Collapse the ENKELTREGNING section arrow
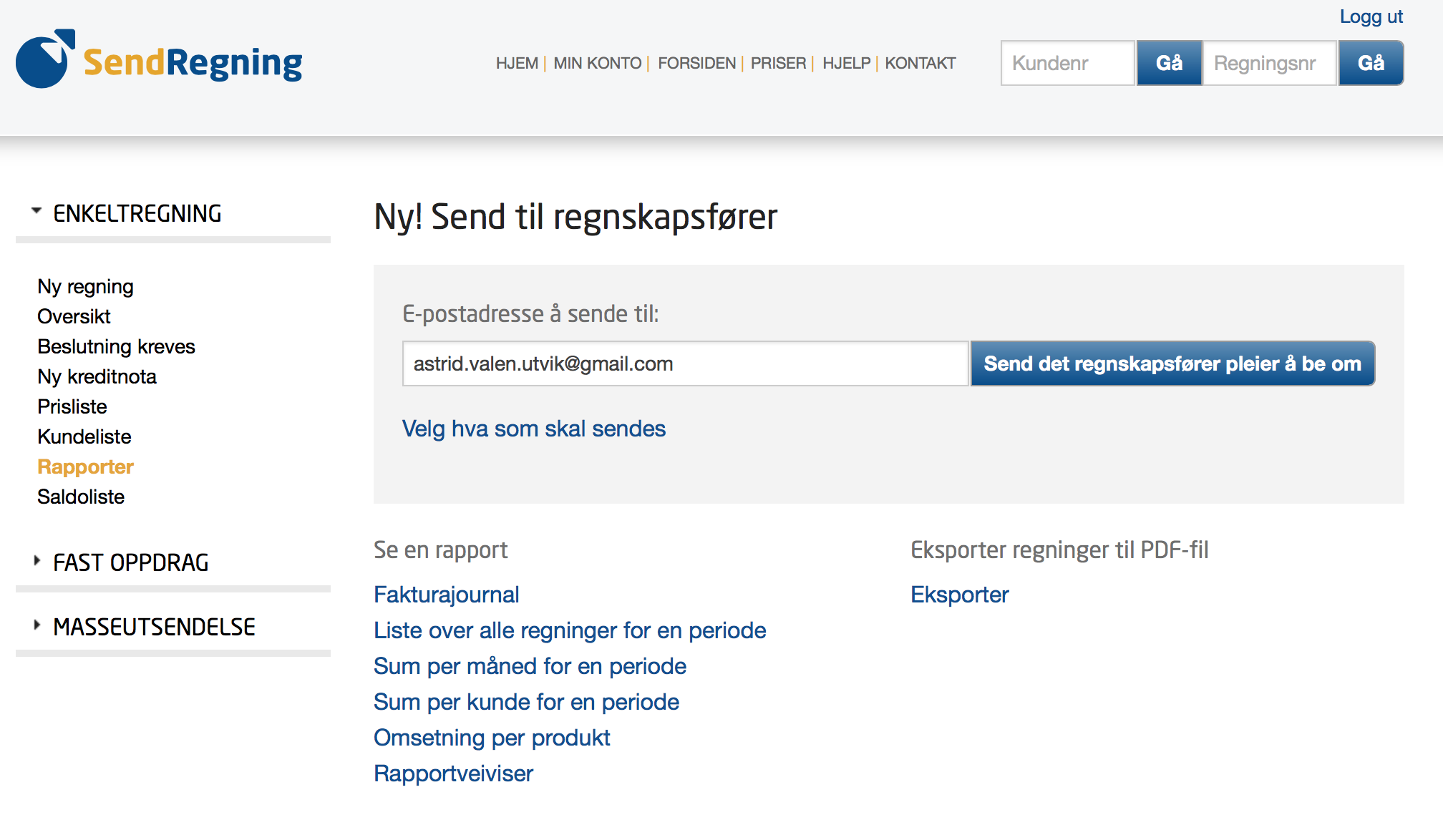Image resolution: width=1443 pixels, height=840 pixels. point(37,211)
